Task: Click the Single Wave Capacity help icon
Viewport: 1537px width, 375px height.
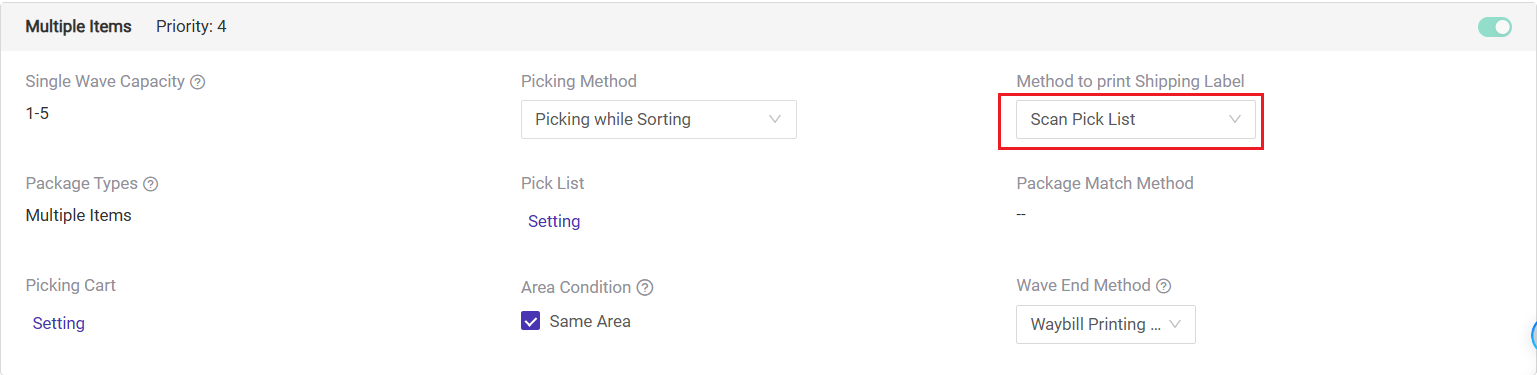Action: click(x=198, y=82)
